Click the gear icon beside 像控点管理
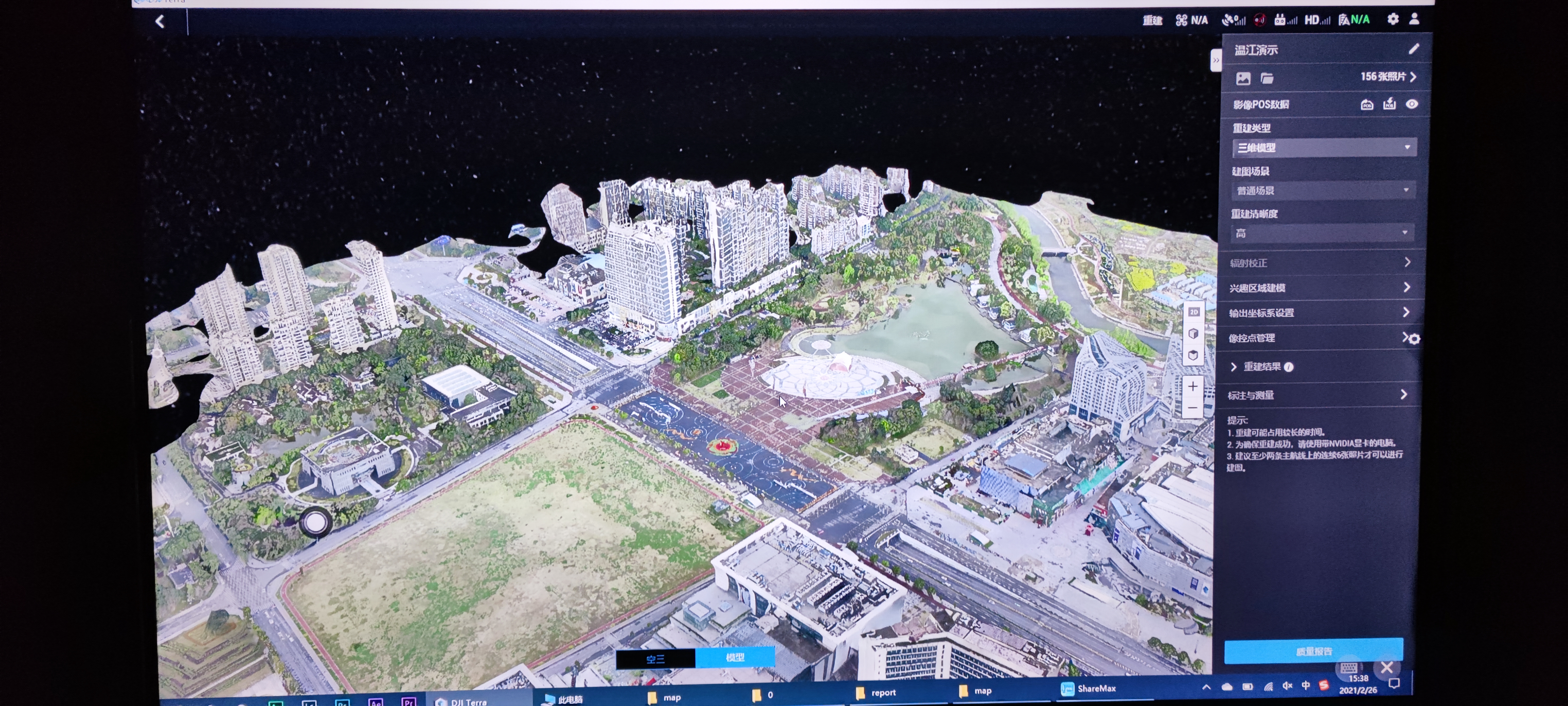Viewport: 1568px width, 706px height. coord(1414,339)
